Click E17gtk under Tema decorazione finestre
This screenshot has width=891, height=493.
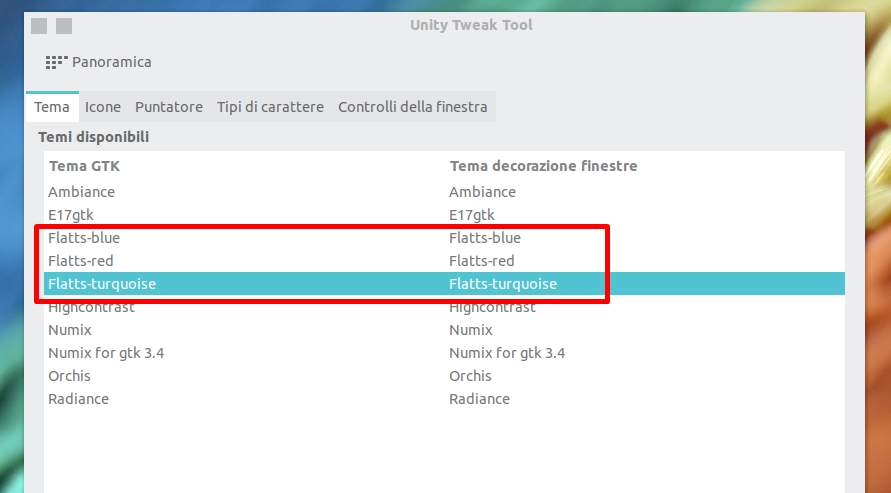[472, 215]
